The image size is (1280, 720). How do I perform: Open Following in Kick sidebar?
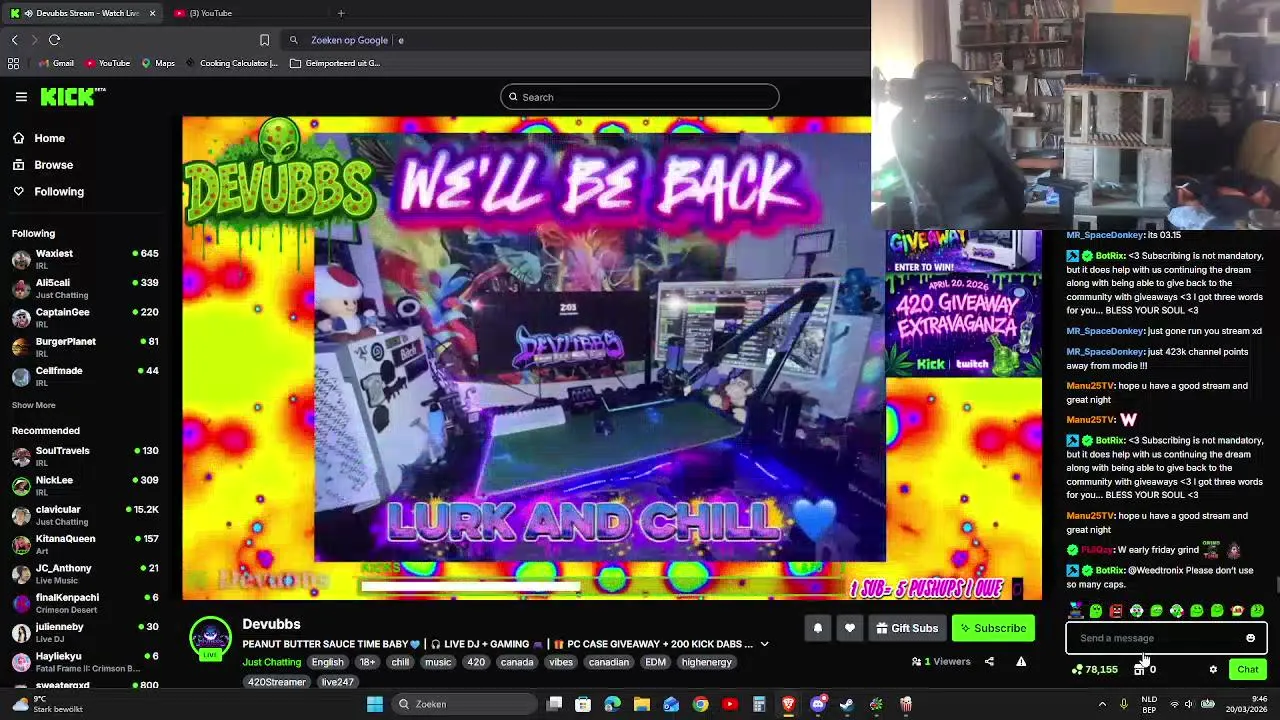59,191
